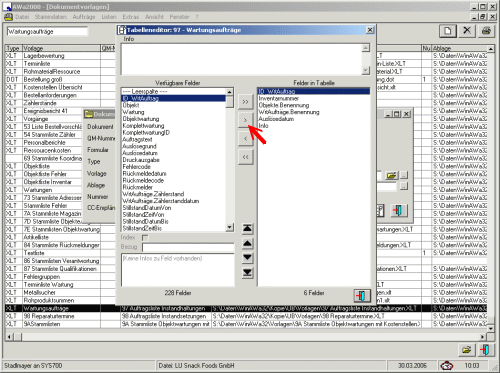Screen dimensions: 500x373
Task: Select 'Inventarnummer' in Felder in Tabelle
Action: pyautogui.click(x=314, y=98)
